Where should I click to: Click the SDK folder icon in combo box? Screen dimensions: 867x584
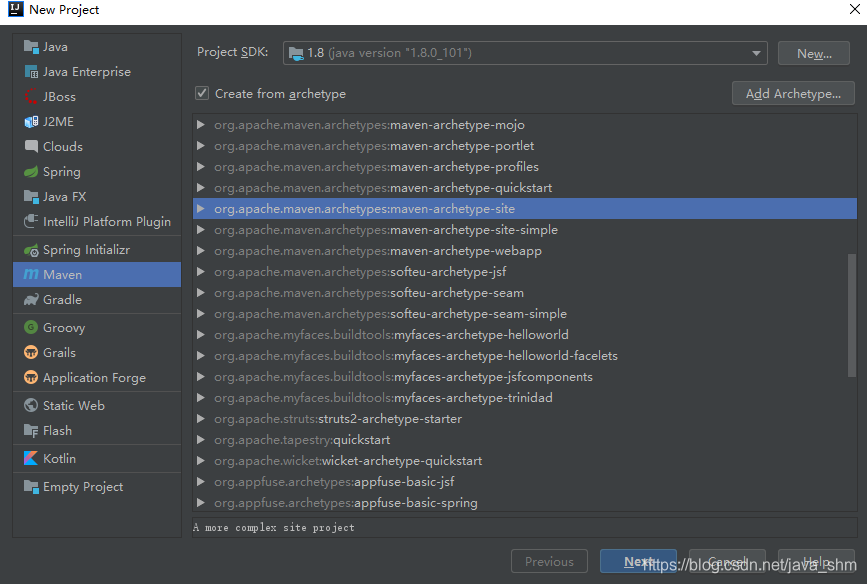[x=296, y=54]
